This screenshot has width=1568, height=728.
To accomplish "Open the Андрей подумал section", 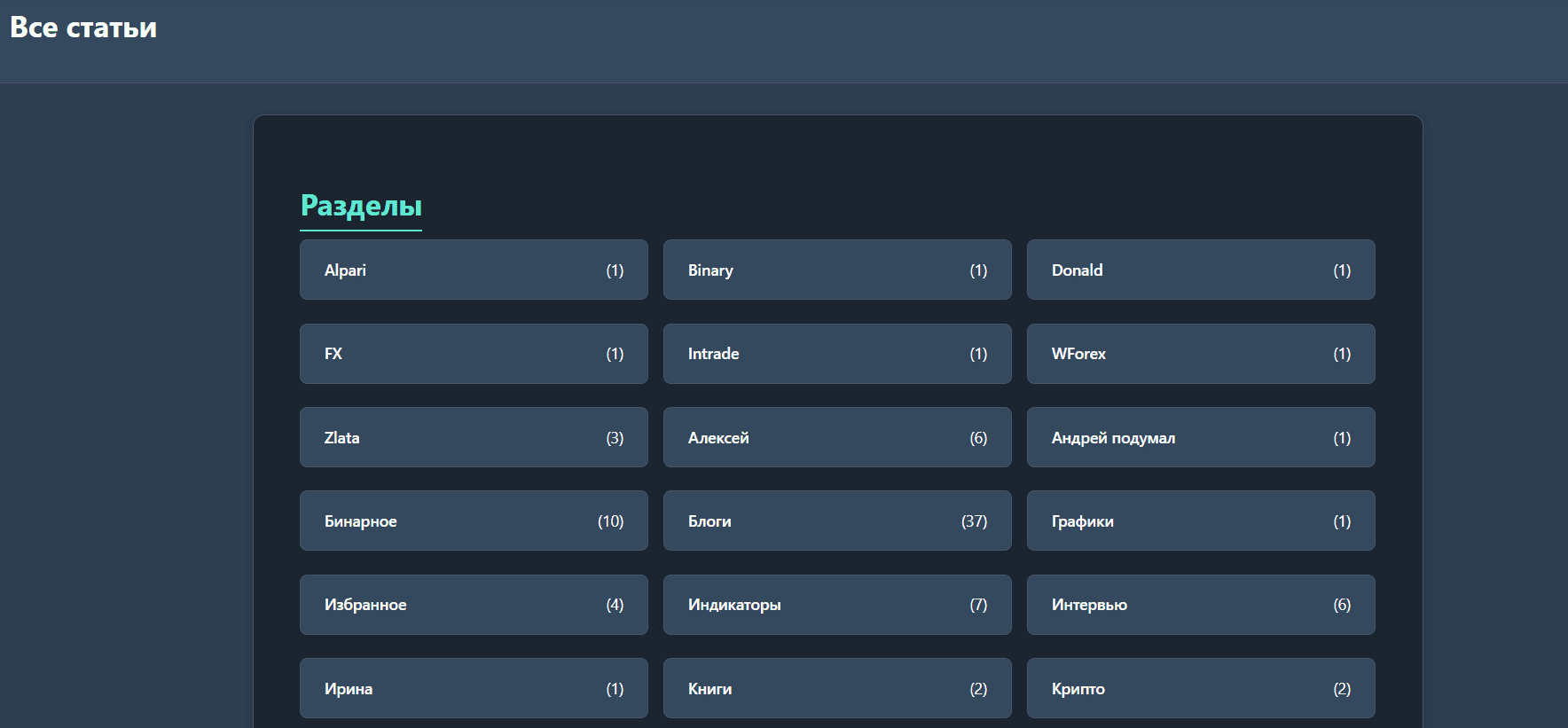I will [1200, 437].
